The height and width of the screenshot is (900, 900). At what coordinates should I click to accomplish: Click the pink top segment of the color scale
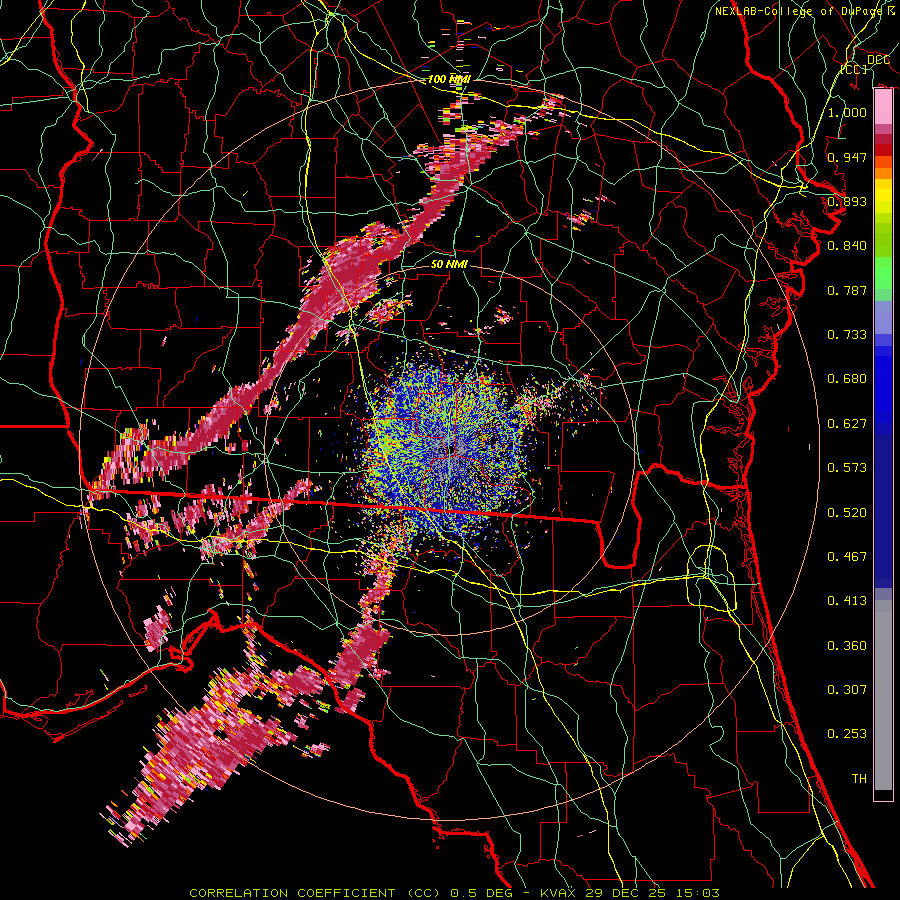pos(883,107)
